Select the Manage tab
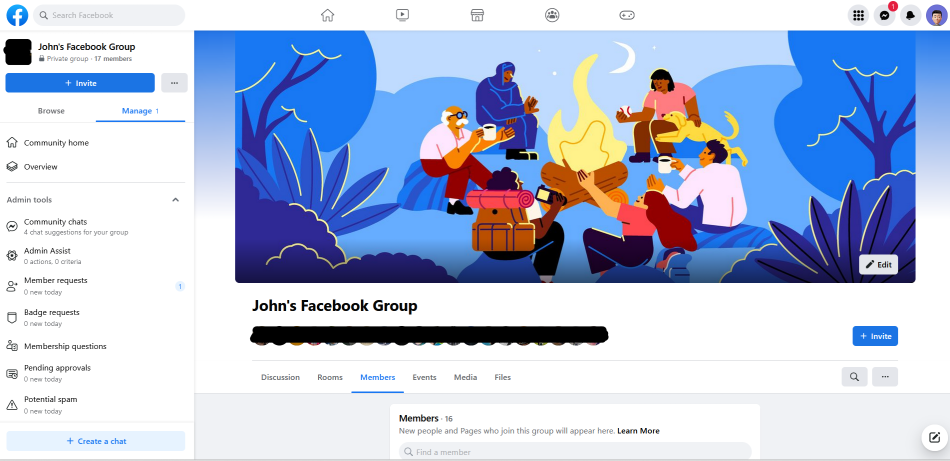The height and width of the screenshot is (461, 950). coord(141,111)
